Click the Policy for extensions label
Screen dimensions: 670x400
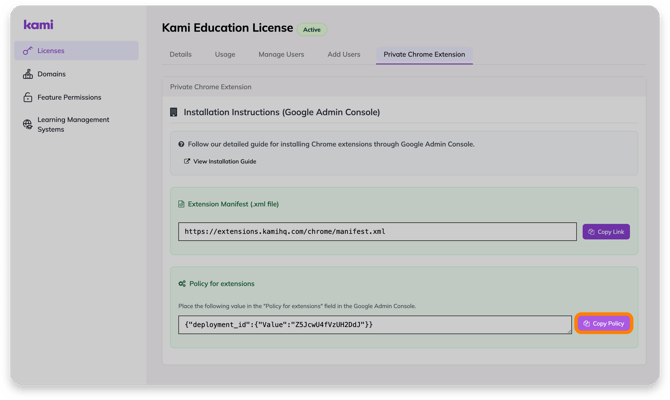222,284
